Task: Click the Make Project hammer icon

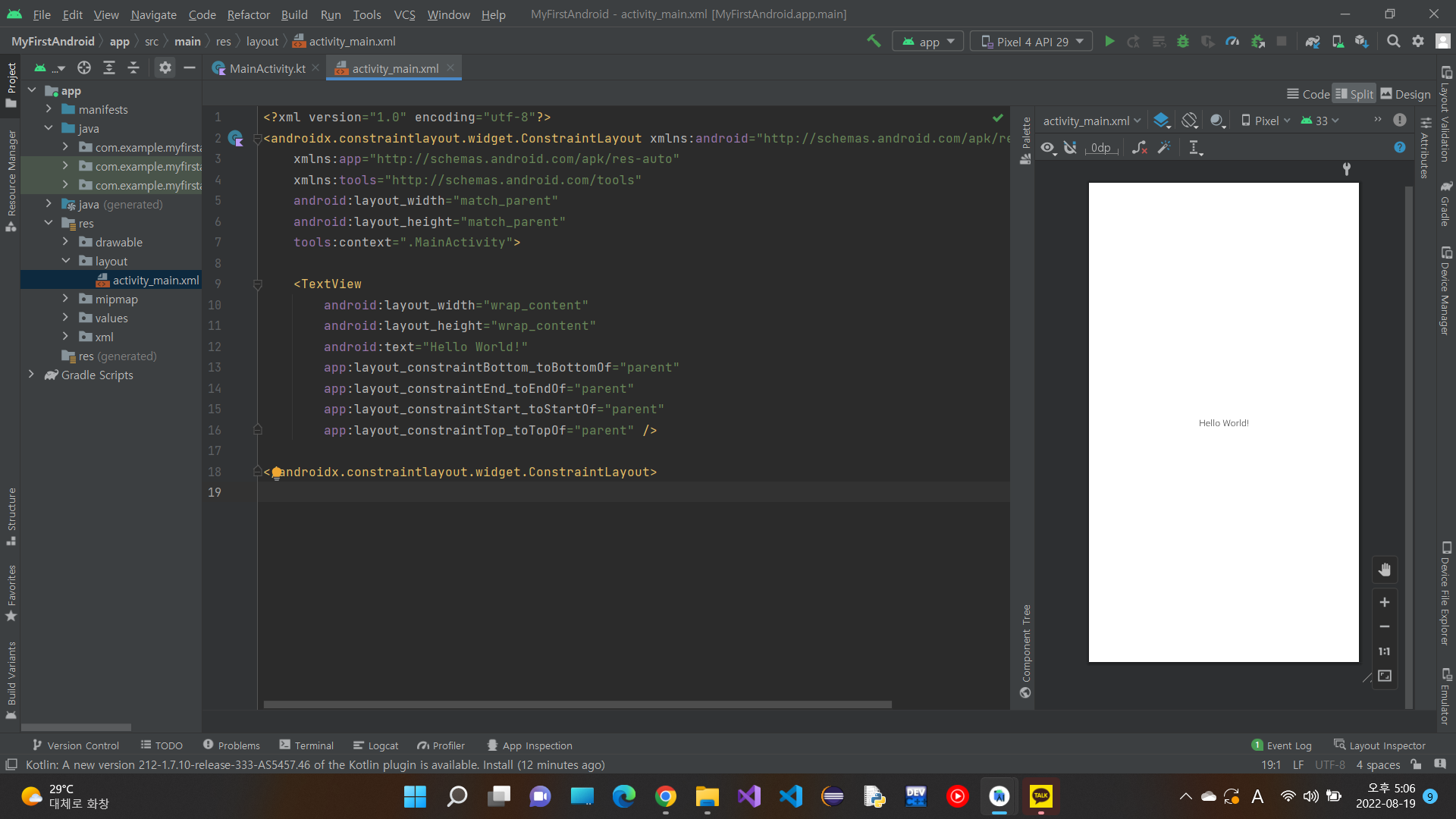Action: 874,42
